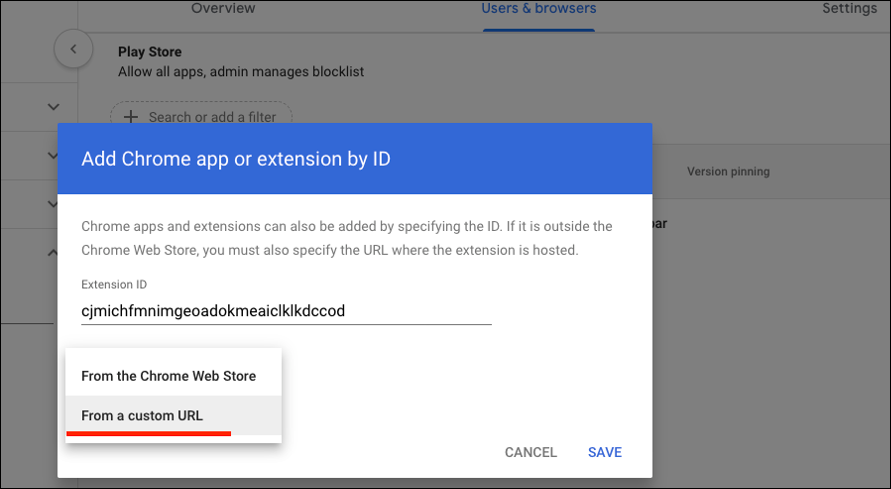Click the Version pinning column header
Image resolution: width=891 pixels, height=489 pixels.
(728, 171)
